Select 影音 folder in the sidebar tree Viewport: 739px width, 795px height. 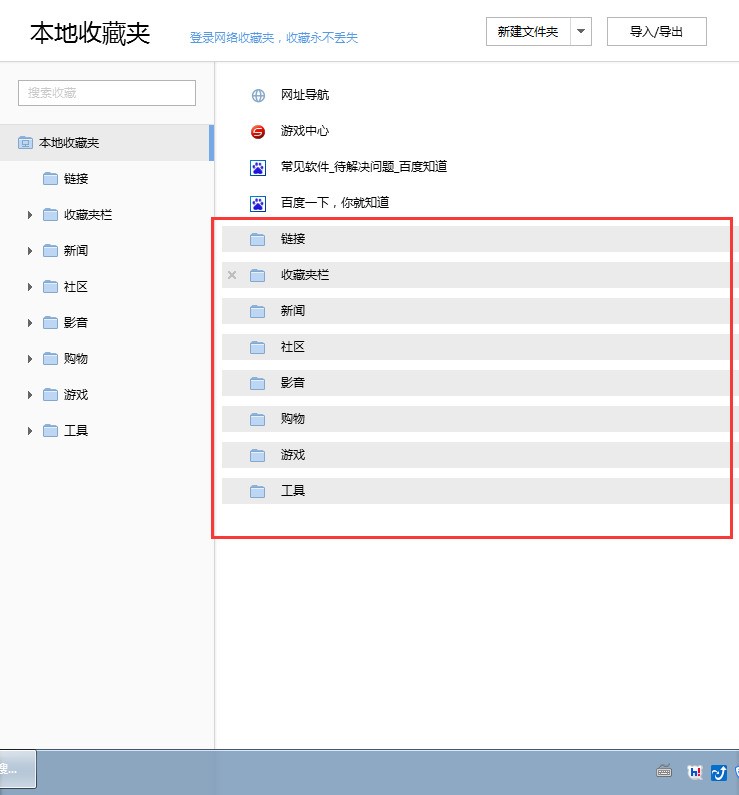click(x=76, y=322)
